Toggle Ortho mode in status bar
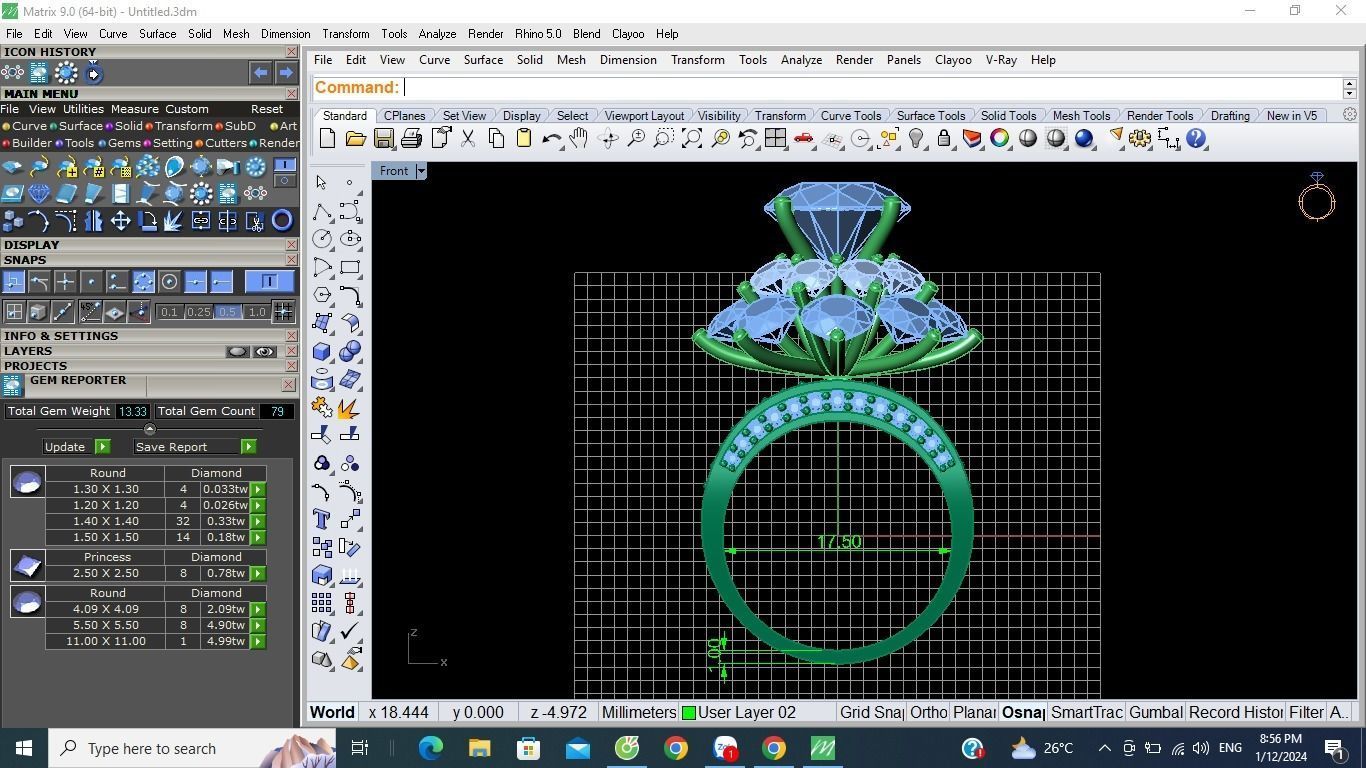The height and width of the screenshot is (768, 1366). [x=929, y=712]
